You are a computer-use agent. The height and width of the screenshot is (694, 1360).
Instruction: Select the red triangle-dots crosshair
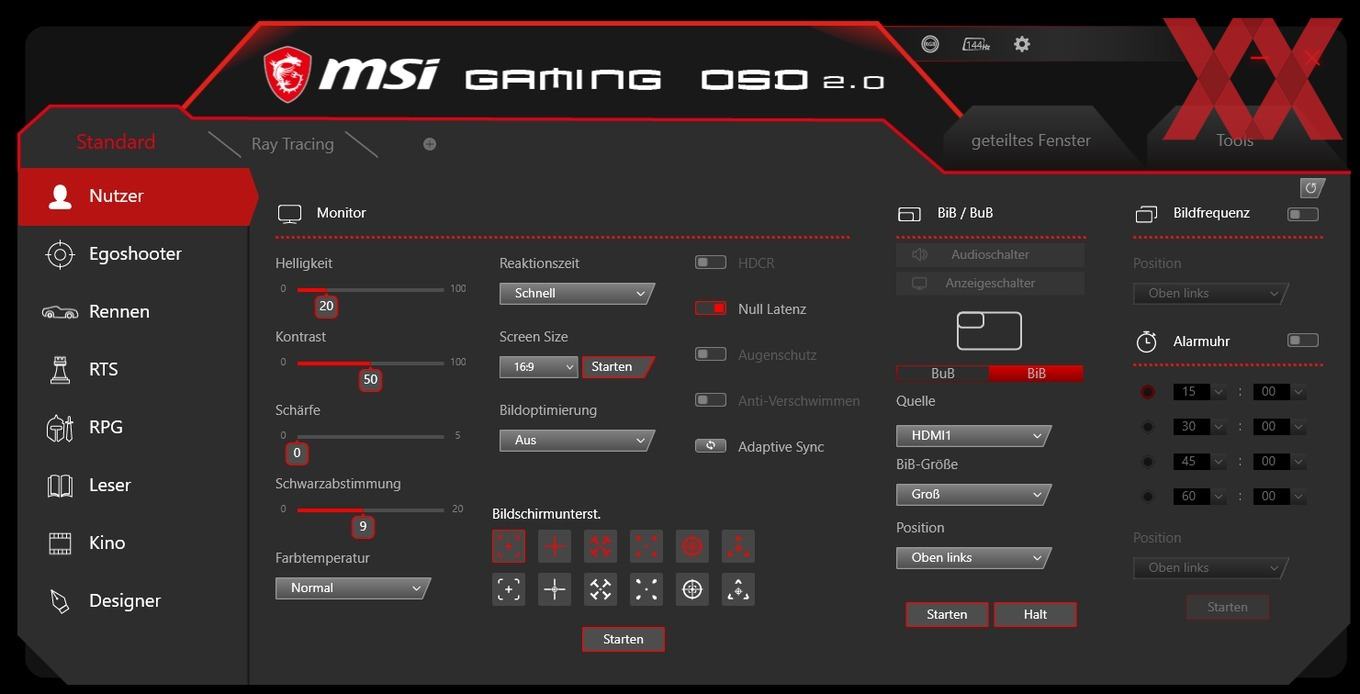(738, 546)
